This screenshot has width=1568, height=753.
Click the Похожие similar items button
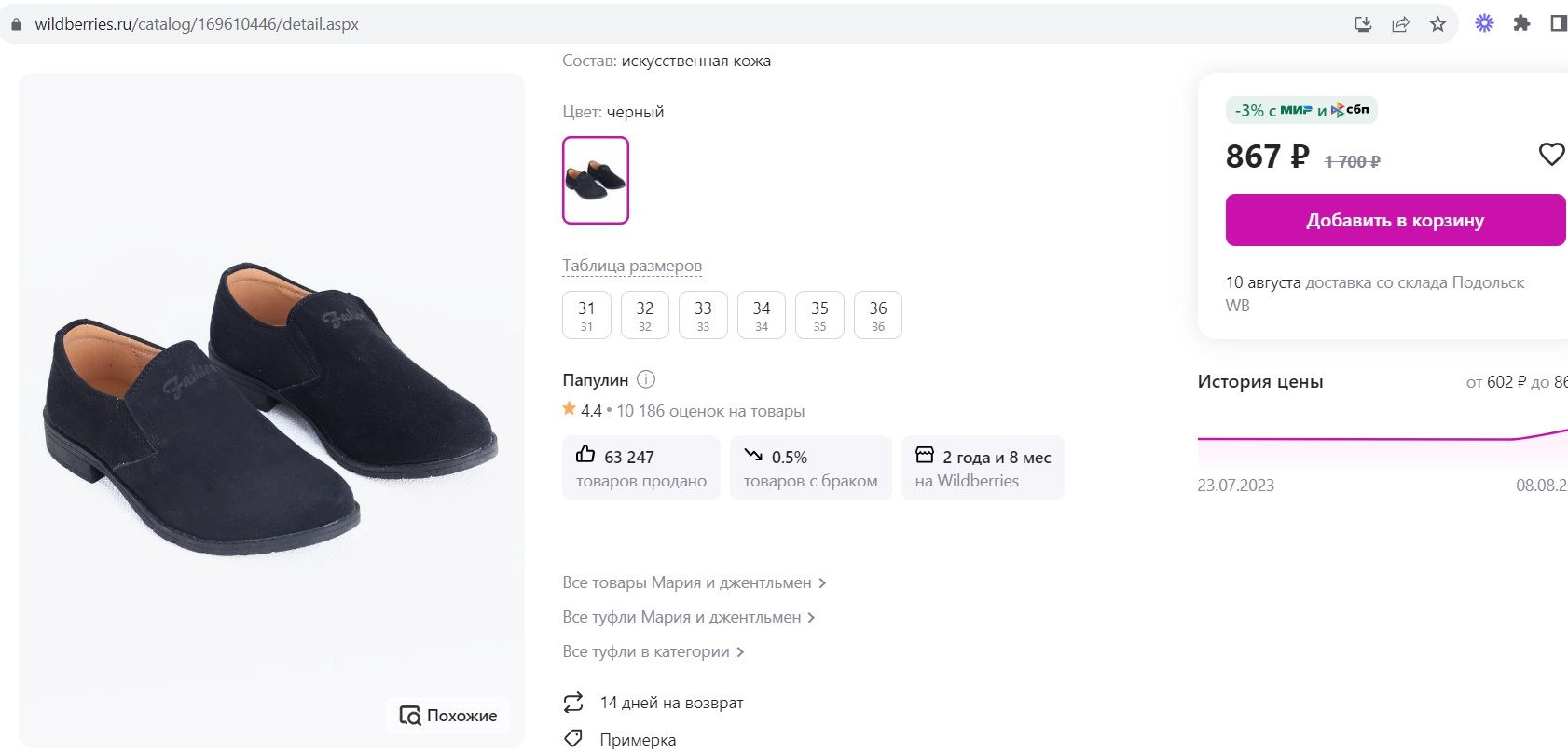[448, 716]
